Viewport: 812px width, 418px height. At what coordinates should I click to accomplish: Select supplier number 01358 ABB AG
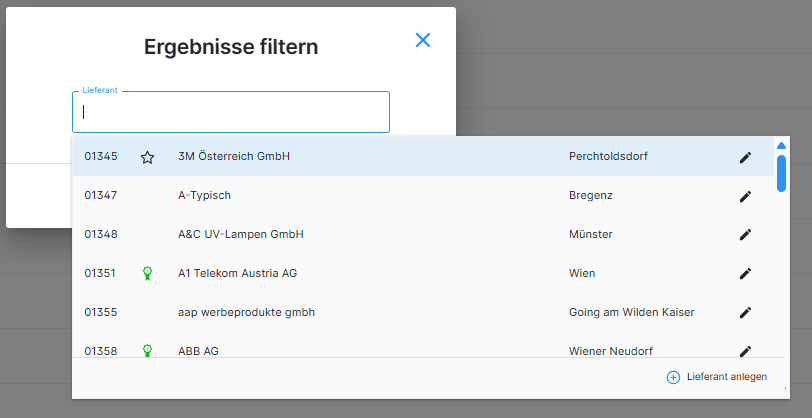point(198,350)
